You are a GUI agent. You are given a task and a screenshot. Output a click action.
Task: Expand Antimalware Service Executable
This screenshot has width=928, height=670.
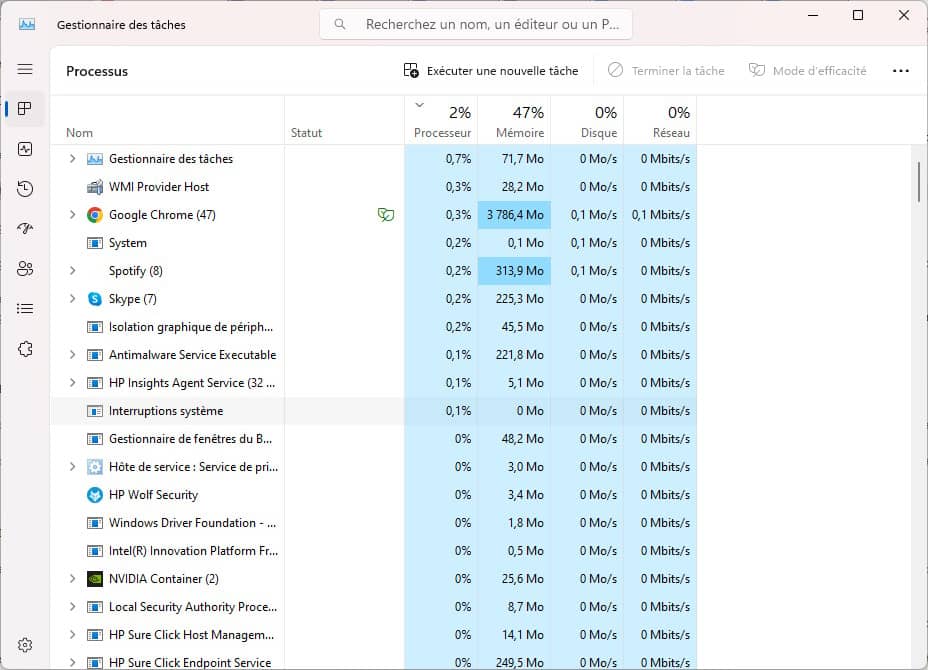coord(72,355)
